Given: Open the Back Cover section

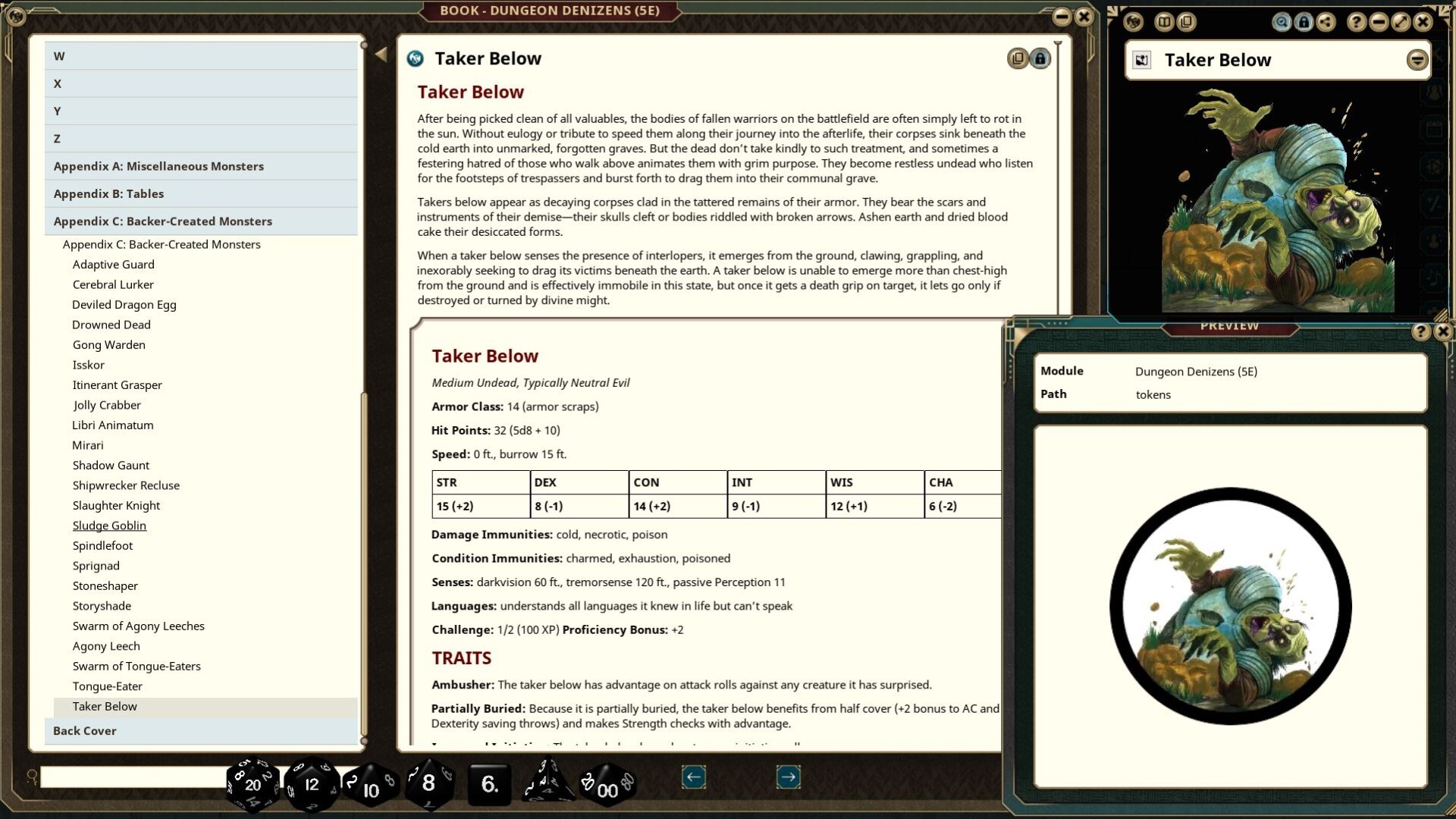Looking at the screenshot, I should [x=85, y=731].
